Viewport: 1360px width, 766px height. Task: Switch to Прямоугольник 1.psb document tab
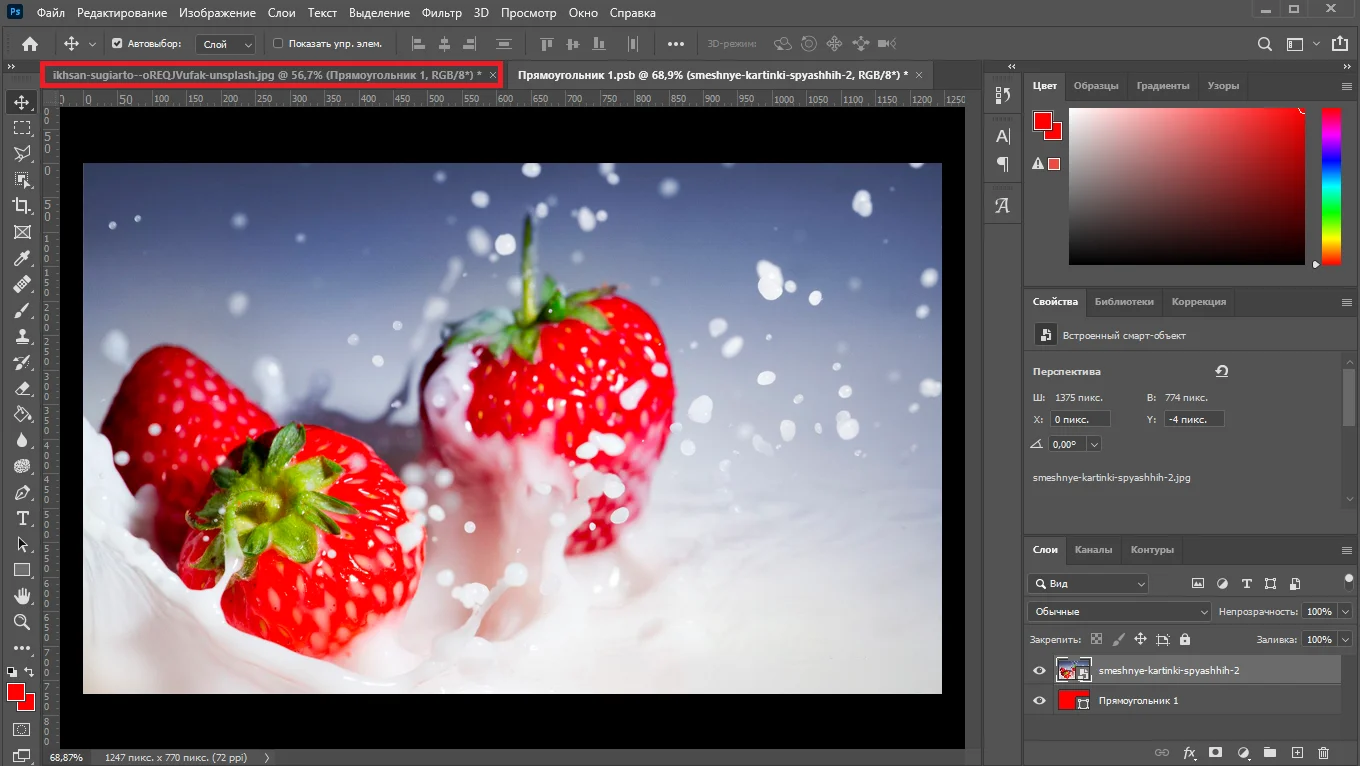coord(712,75)
